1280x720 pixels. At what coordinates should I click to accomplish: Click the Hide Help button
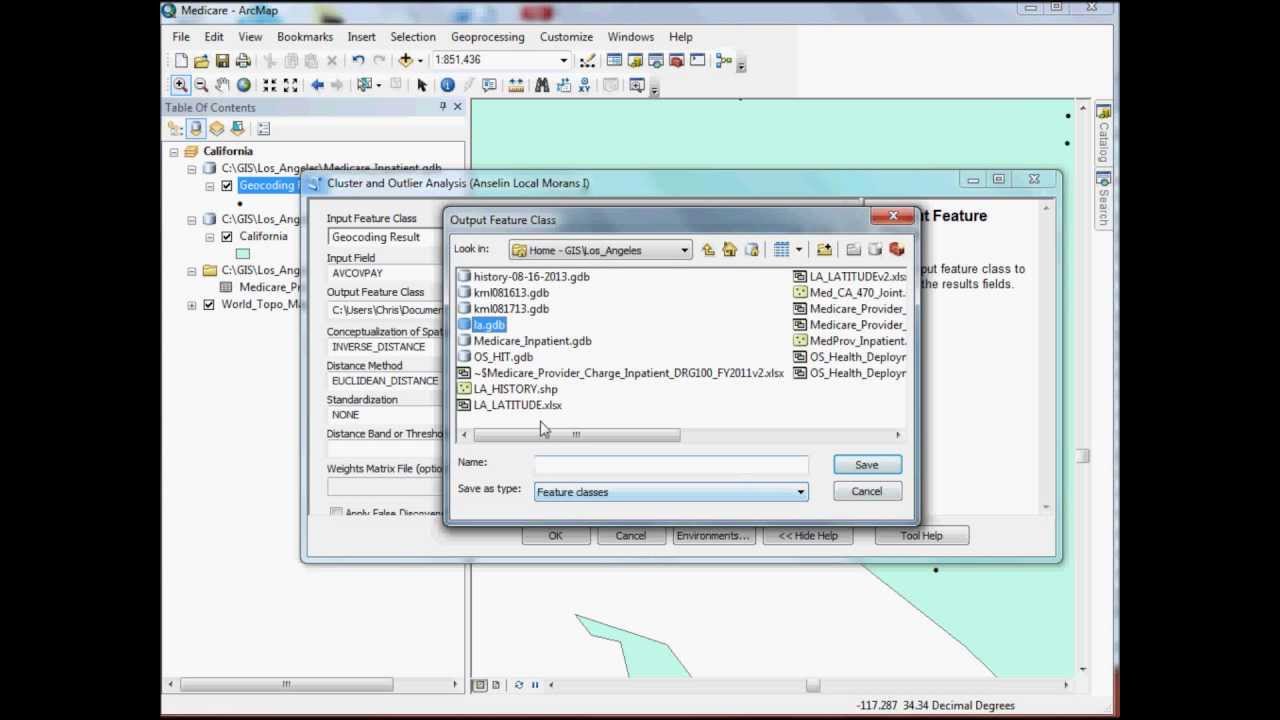coord(808,536)
